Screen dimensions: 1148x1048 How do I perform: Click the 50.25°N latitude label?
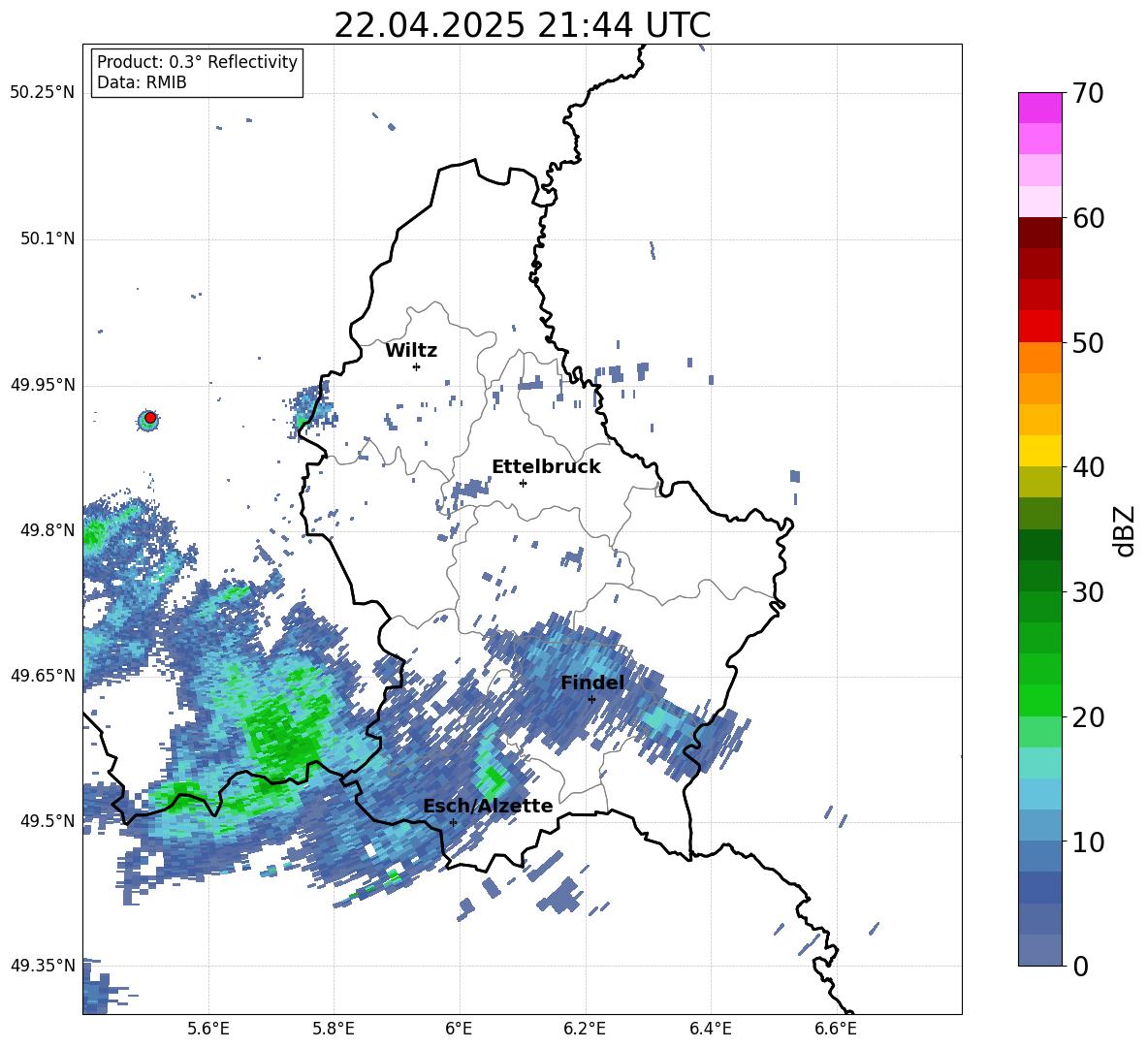[43, 93]
